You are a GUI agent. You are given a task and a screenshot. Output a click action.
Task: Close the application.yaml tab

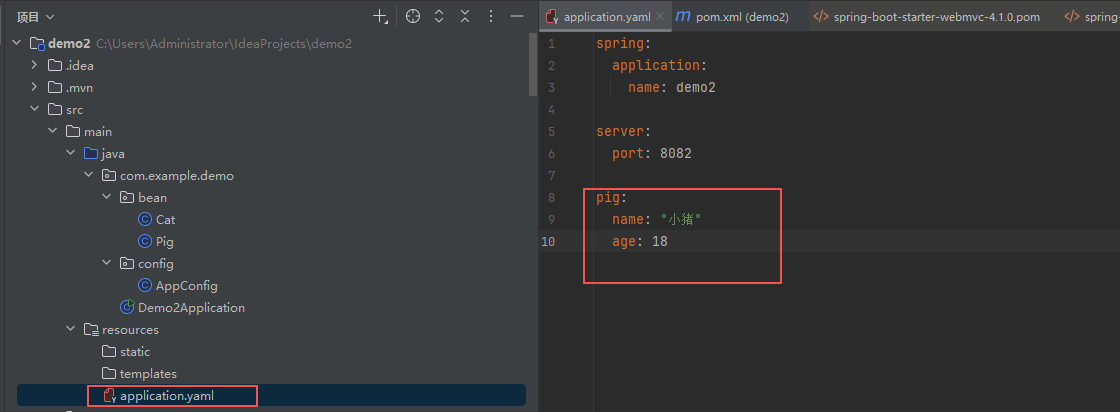pyautogui.click(x=661, y=16)
